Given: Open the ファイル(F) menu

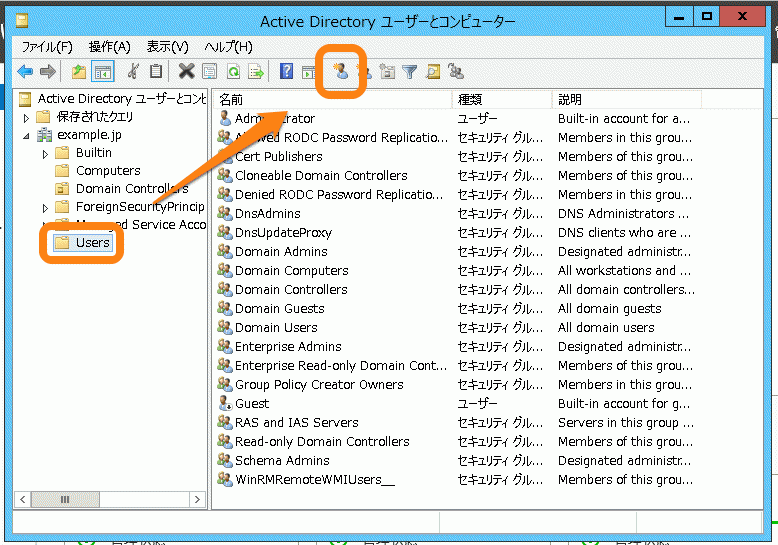Looking at the screenshot, I should pyautogui.click(x=47, y=47).
